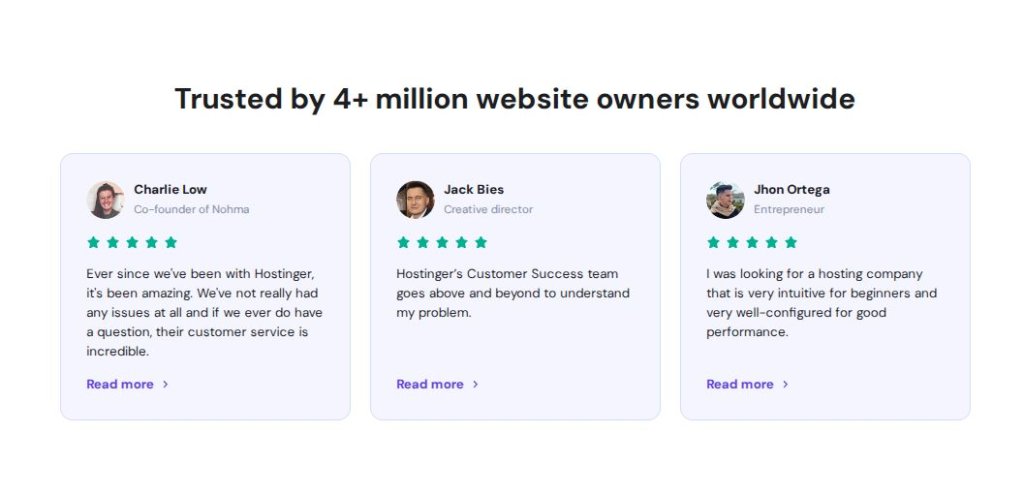The image size is (1024, 496).
Task: Click the third star in Jack Bies's rating
Action: point(442,242)
